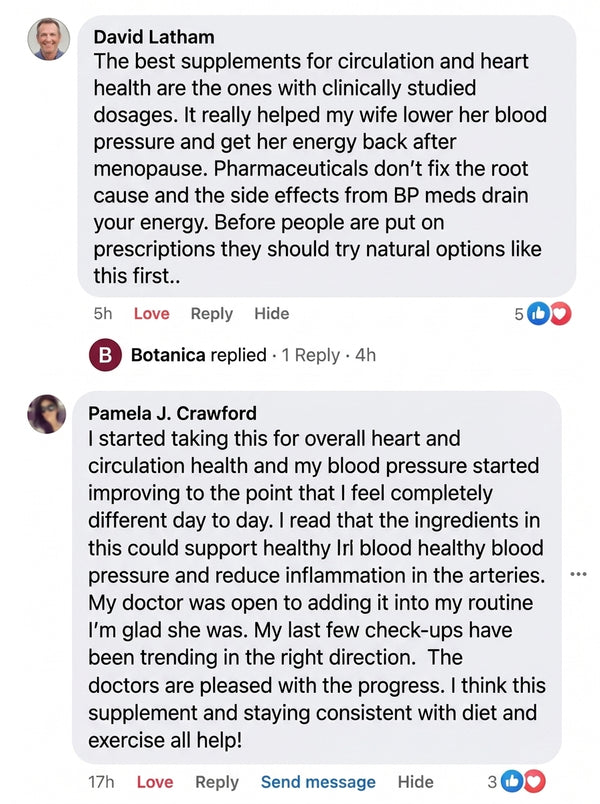Hide David Latham's comment
Image resolution: width=600 pixels, height=804 pixels.
(x=272, y=313)
